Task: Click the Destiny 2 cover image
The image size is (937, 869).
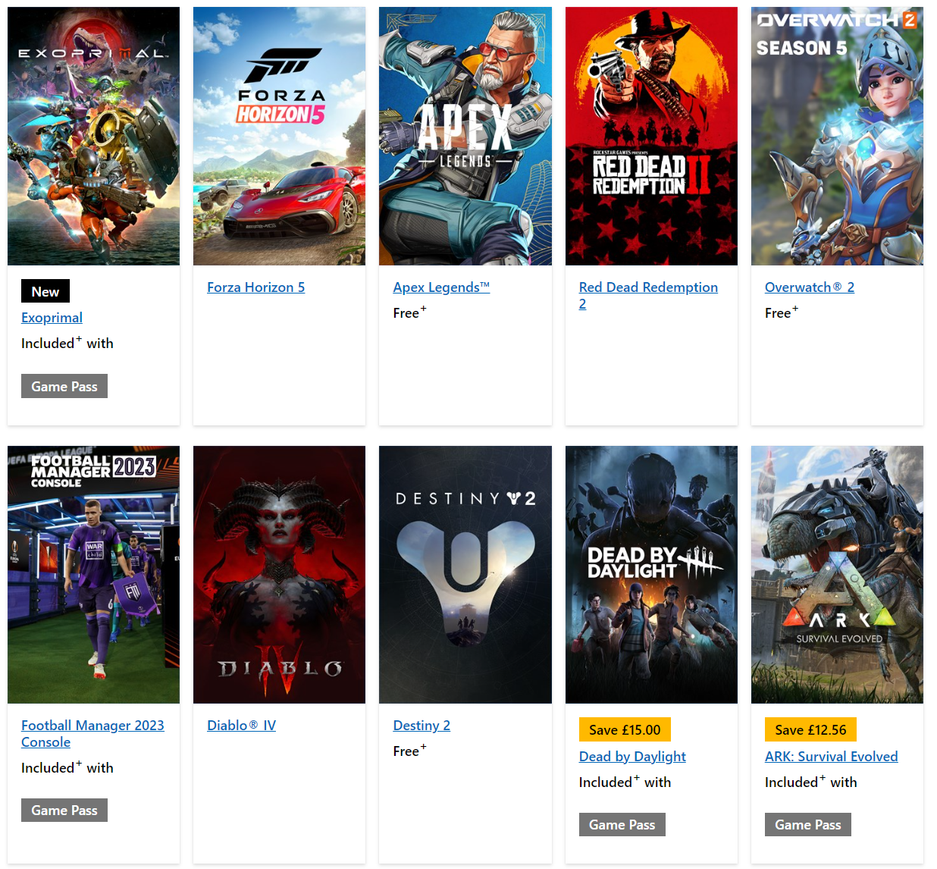Action: tap(465, 574)
